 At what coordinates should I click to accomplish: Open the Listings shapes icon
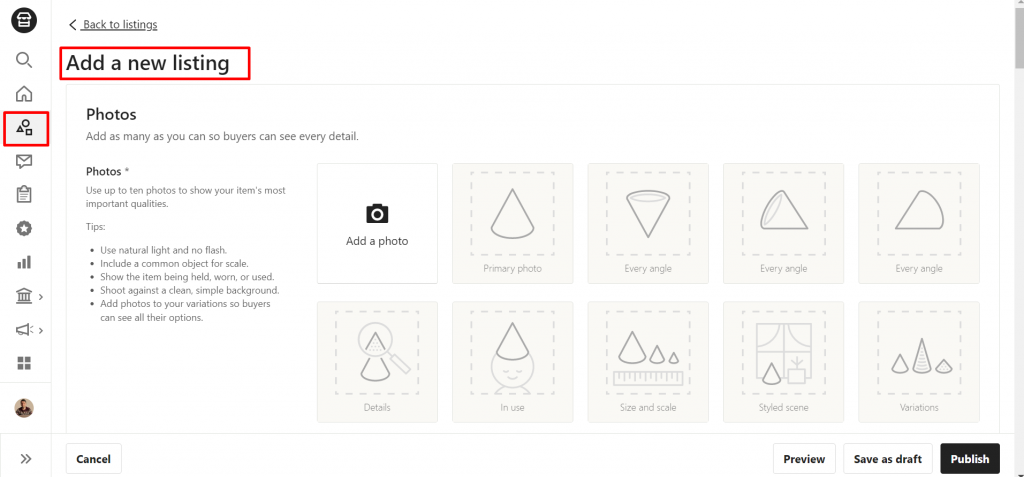[x=24, y=127]
